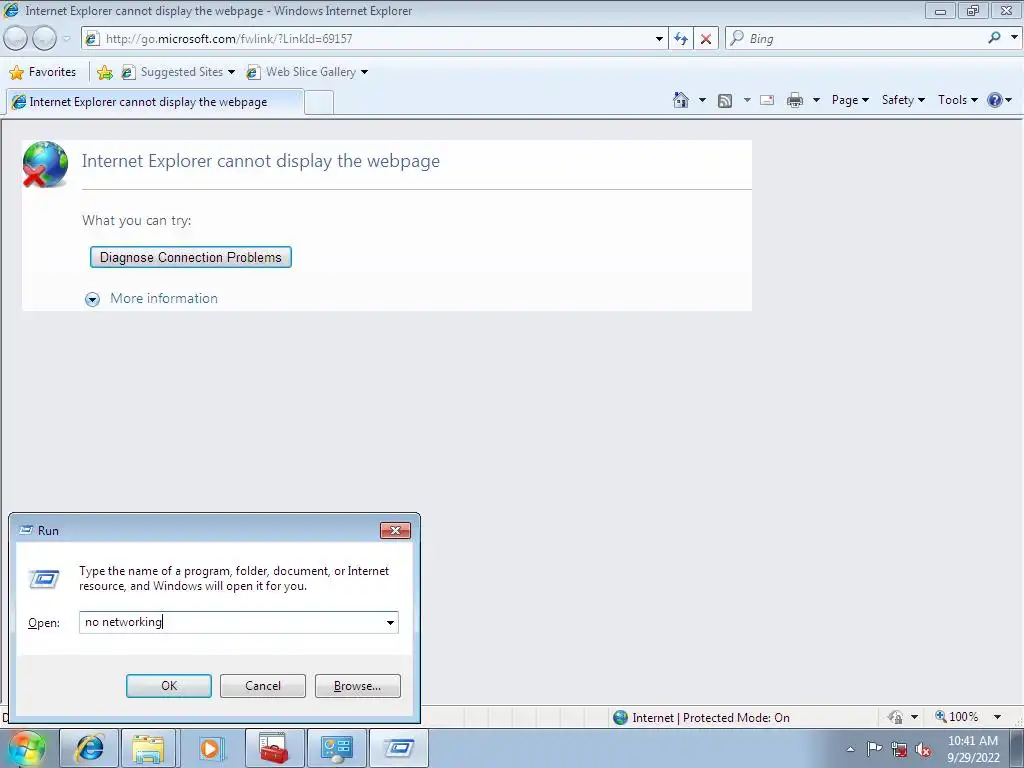Viewport: 1024px width, 768px height.
Task: Click the muted volume tray icon
Action: pyautogui.click(x=923, y=750)
